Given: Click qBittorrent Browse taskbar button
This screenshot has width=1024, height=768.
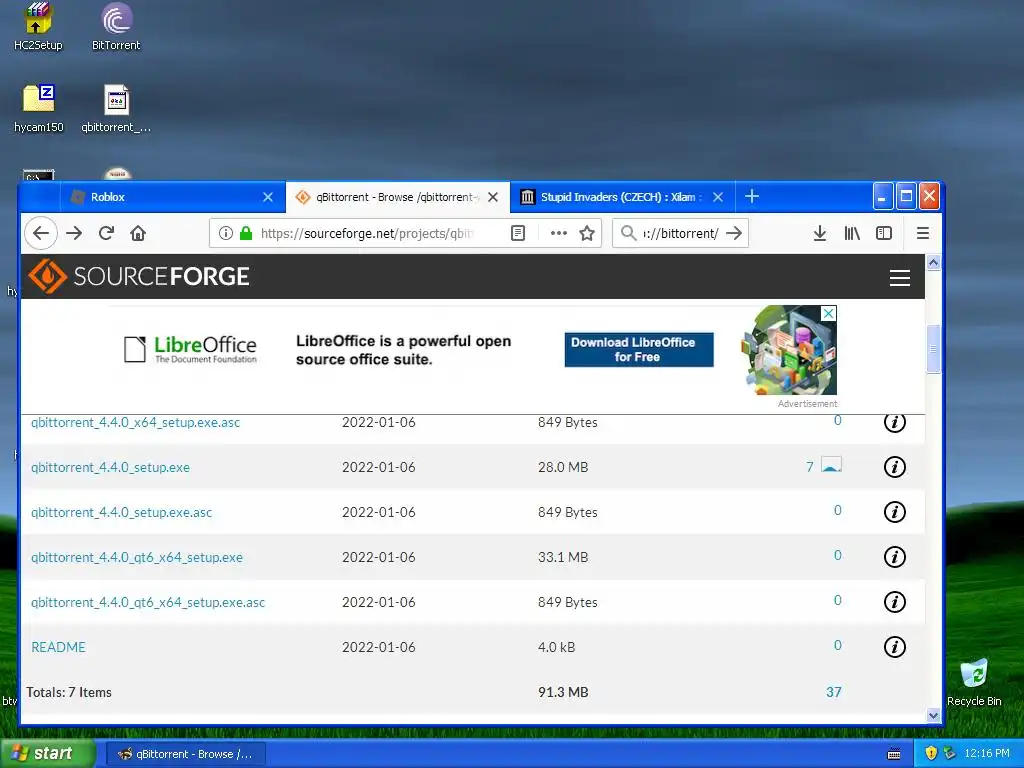Looking at the screenshot, I should pos(185,754).
